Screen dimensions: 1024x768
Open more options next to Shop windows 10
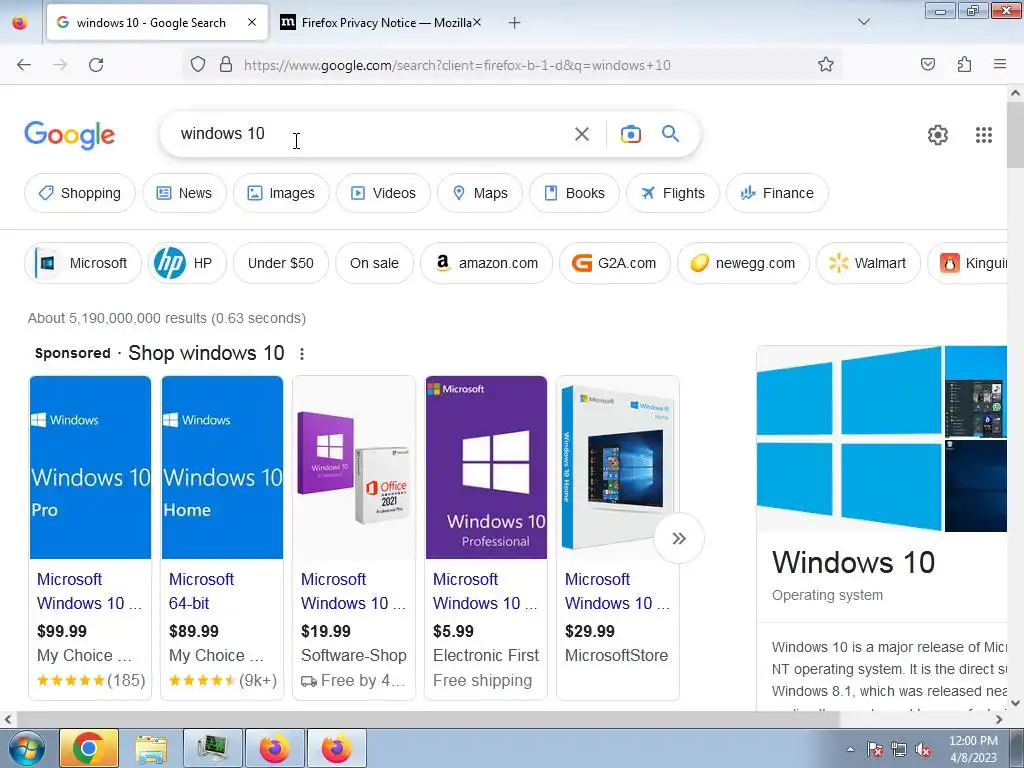click(x=302, y=354)
